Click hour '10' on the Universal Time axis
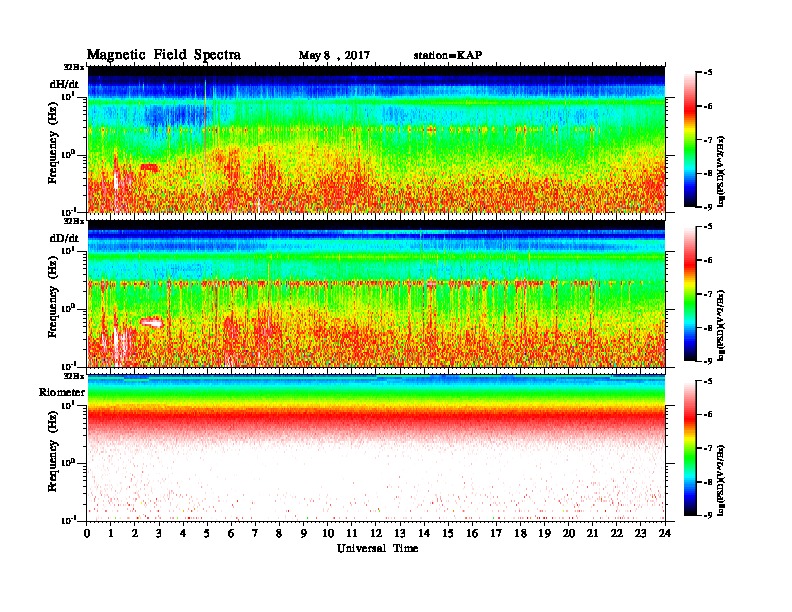792x612 pixels. (328, 533)
